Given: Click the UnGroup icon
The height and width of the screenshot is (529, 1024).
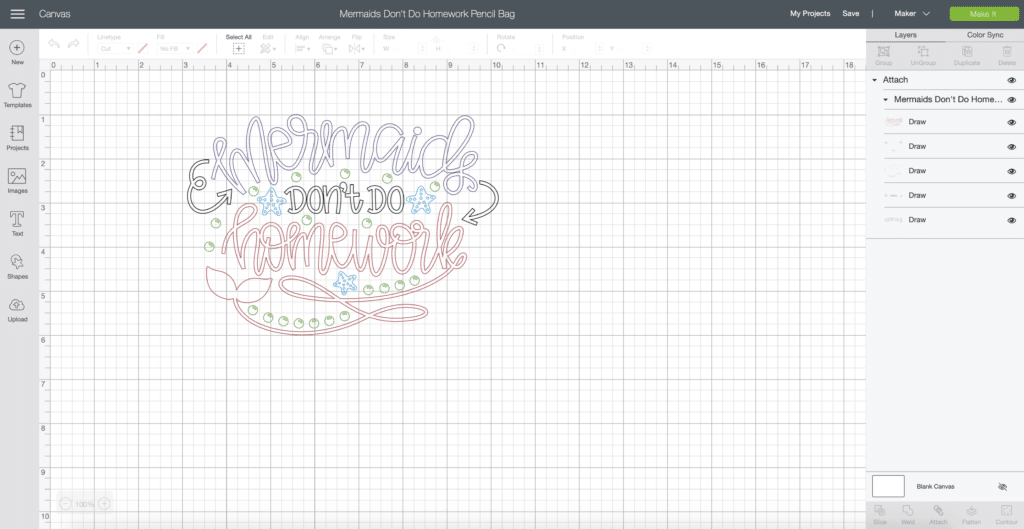Looking at the screenshot, I should coord(923,56).
